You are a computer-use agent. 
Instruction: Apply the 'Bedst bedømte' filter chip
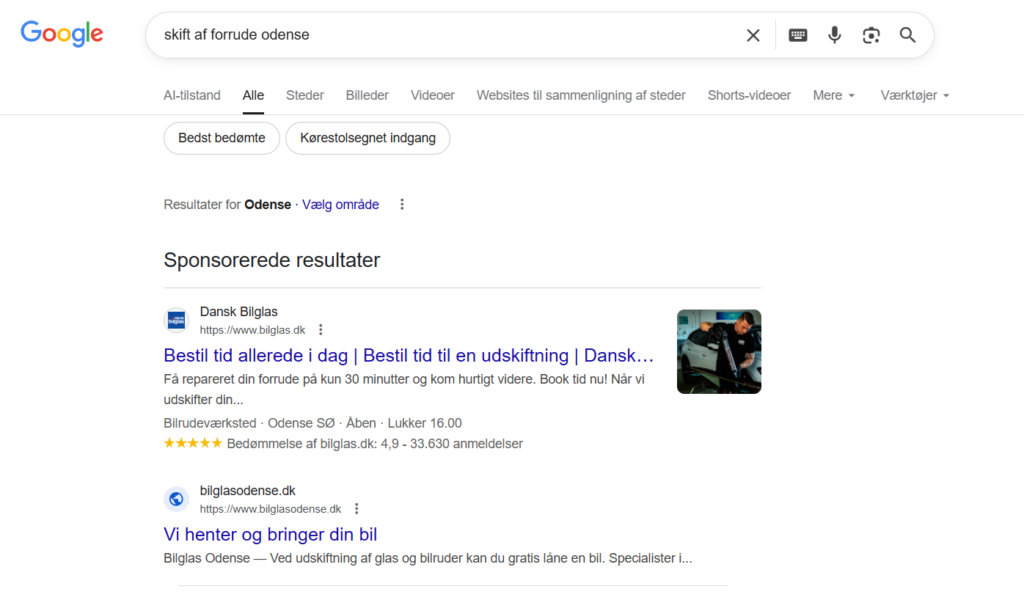click(221, 138)
